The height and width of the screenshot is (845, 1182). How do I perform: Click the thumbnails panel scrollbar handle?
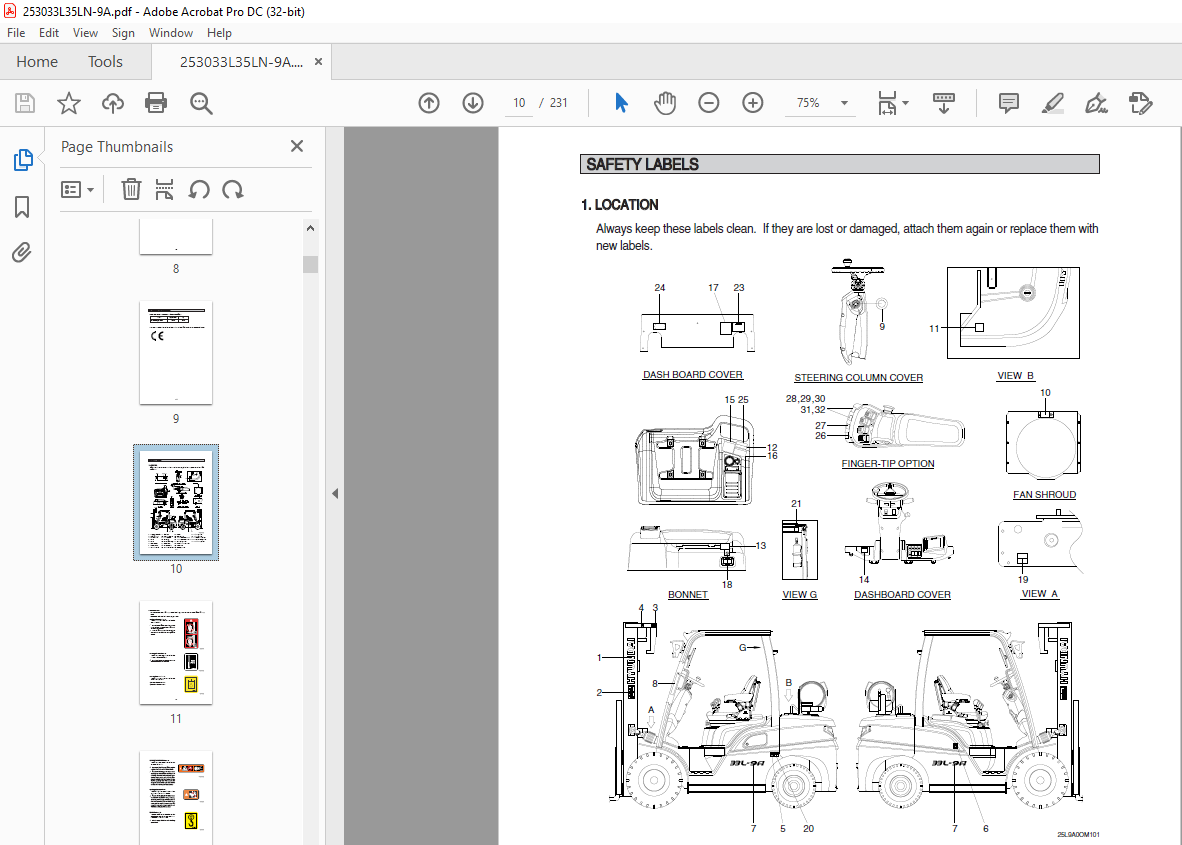310,264
